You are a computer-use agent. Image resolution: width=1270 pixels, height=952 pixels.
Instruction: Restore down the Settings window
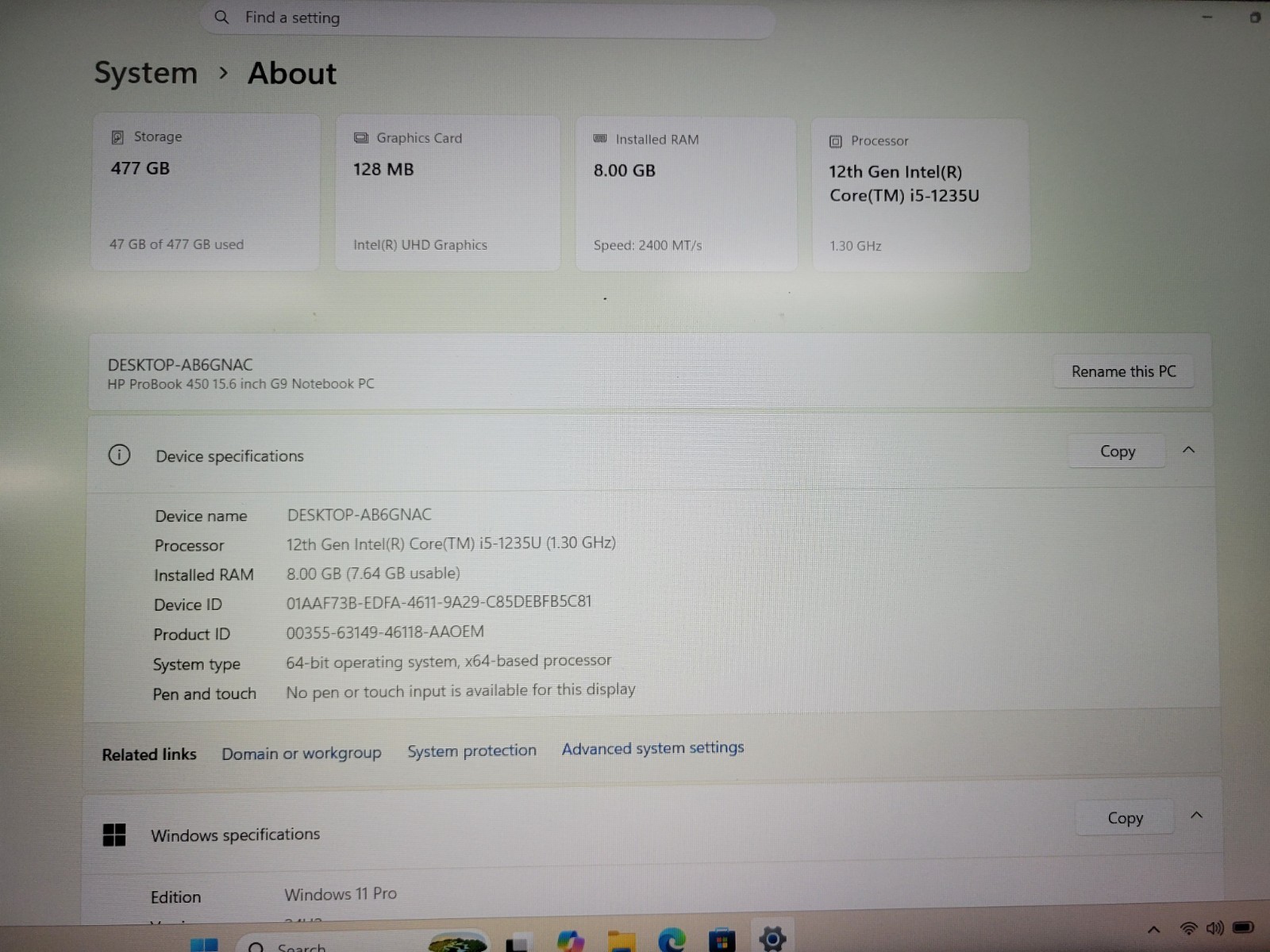click(x=1255, y=17)
